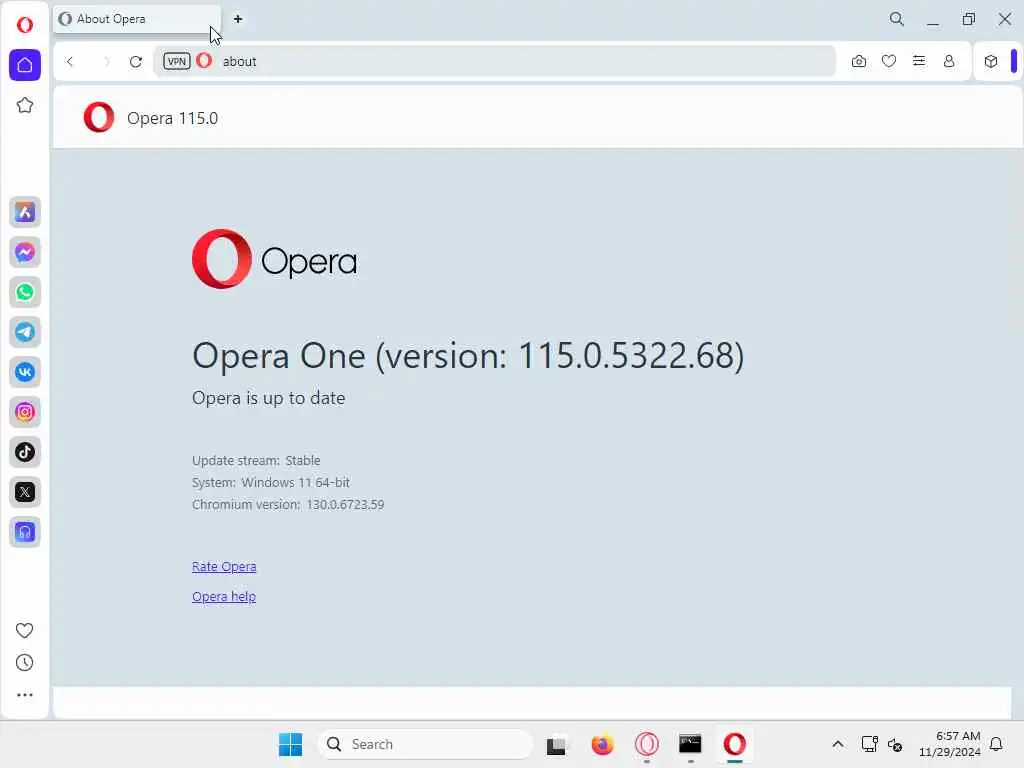Add page to bookmarks heart icon

point(889,61)
